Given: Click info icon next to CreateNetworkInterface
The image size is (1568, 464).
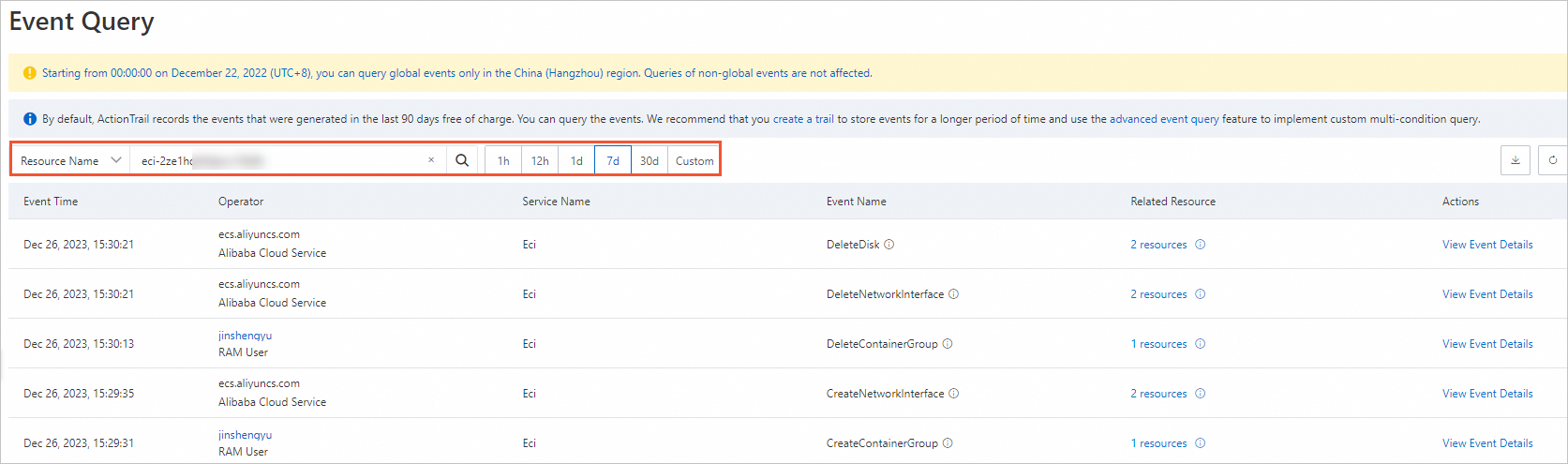Looking at the screenshot, I should 954,394.
